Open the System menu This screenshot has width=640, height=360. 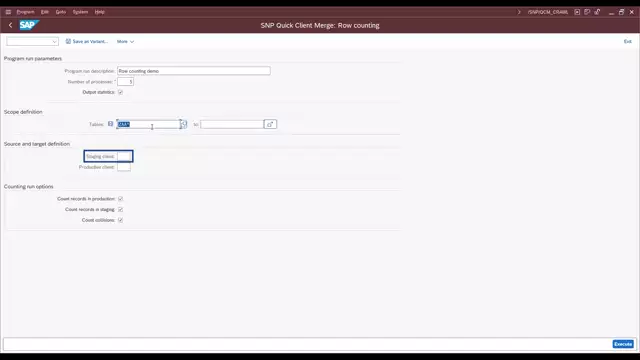click(80, 12)
